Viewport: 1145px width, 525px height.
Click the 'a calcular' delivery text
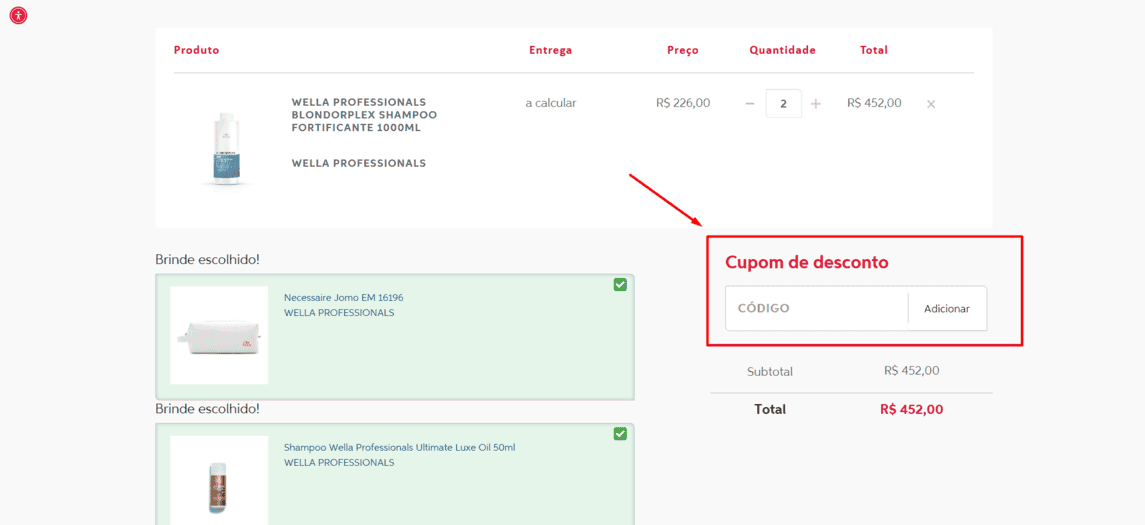pyautogui.click(x=551, y=103)
